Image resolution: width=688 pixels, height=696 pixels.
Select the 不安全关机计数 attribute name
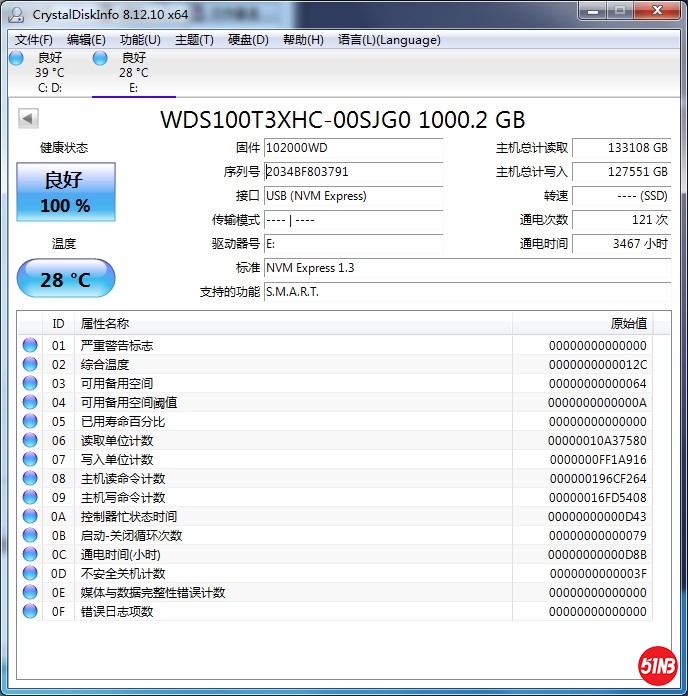(x=123, y=574)
